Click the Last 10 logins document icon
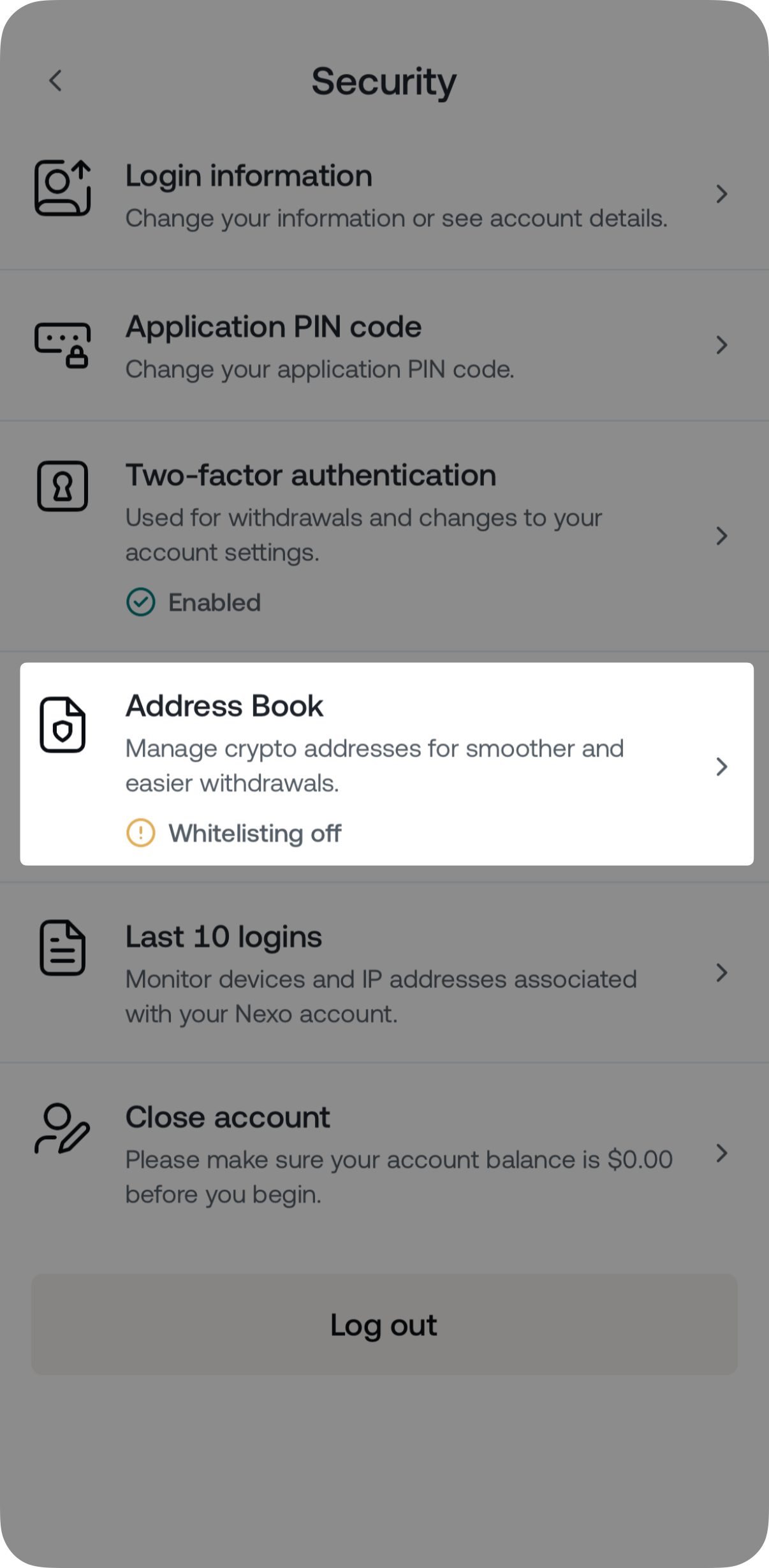 click(62, 948)
